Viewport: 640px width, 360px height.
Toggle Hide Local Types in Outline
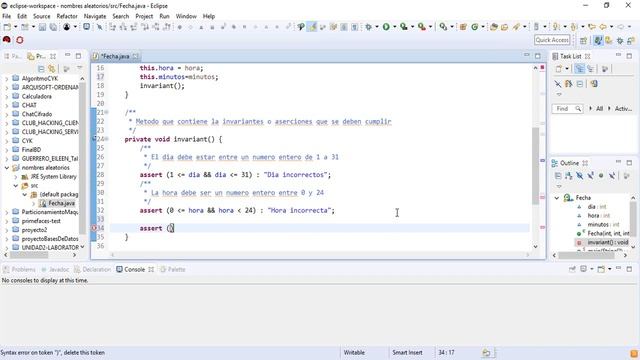(611, 176)
